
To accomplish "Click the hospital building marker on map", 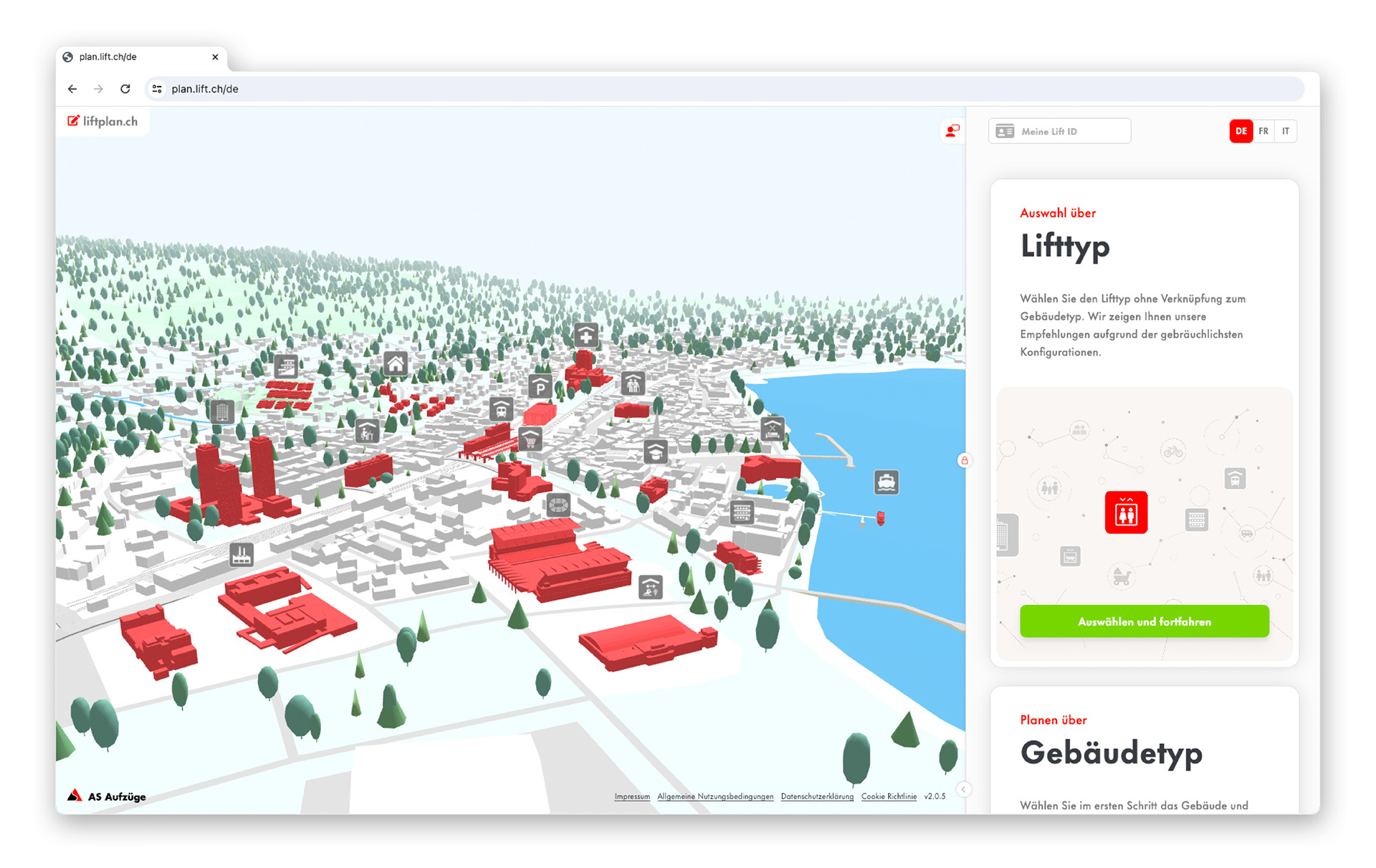I will (x=586, y=335).
